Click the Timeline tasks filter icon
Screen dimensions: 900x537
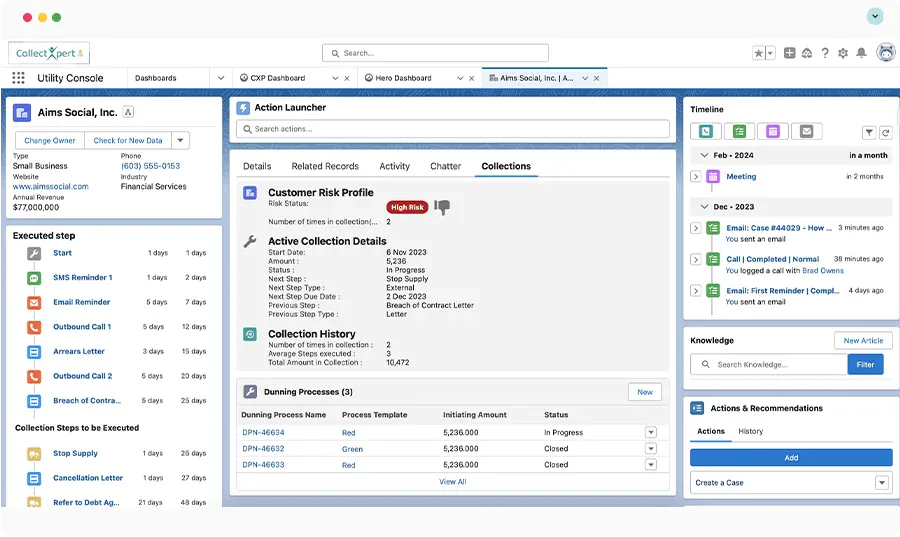pyautogui.click(x=739, y=131)
